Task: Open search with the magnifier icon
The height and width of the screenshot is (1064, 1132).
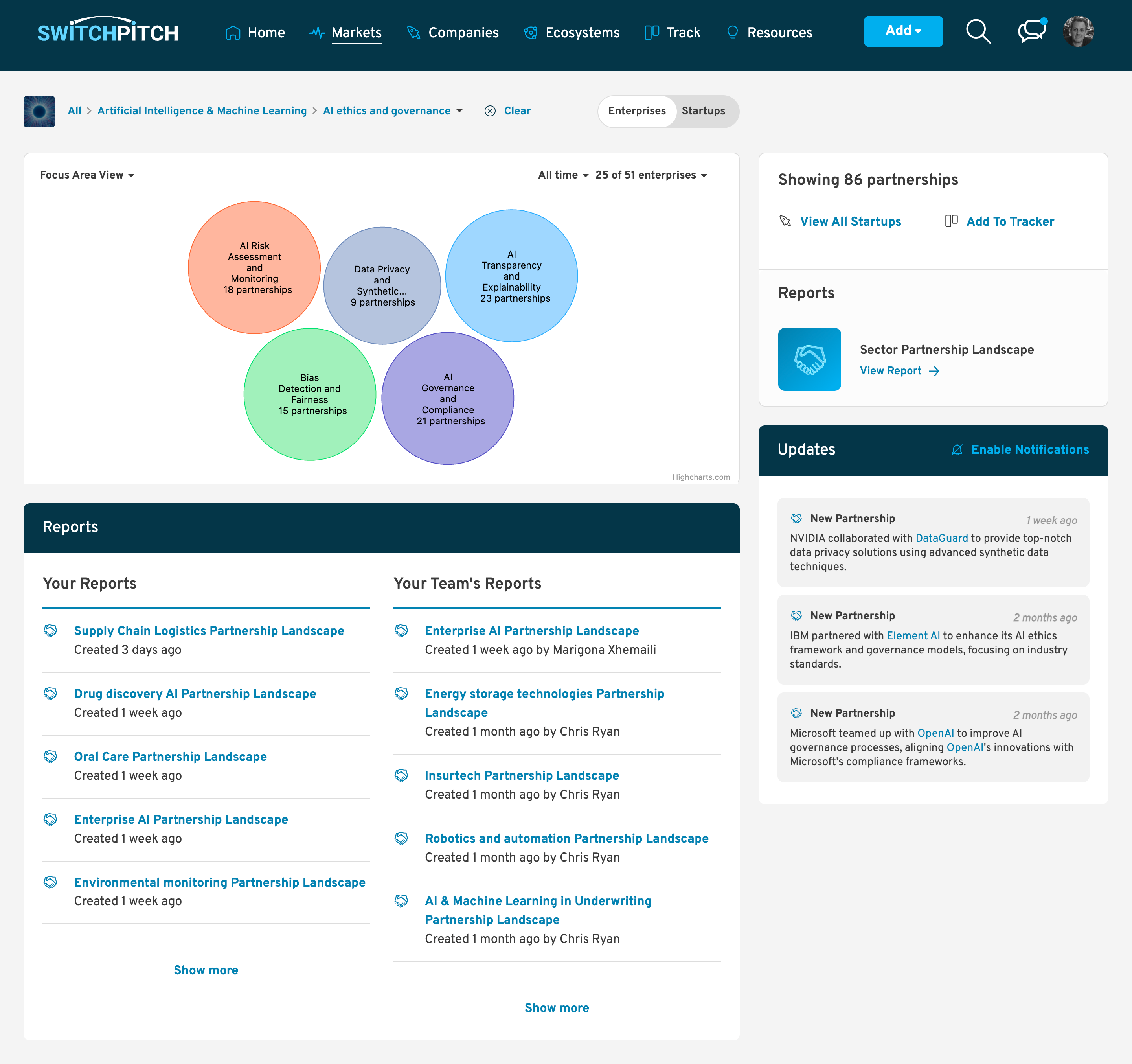Action: coord(978,31)
